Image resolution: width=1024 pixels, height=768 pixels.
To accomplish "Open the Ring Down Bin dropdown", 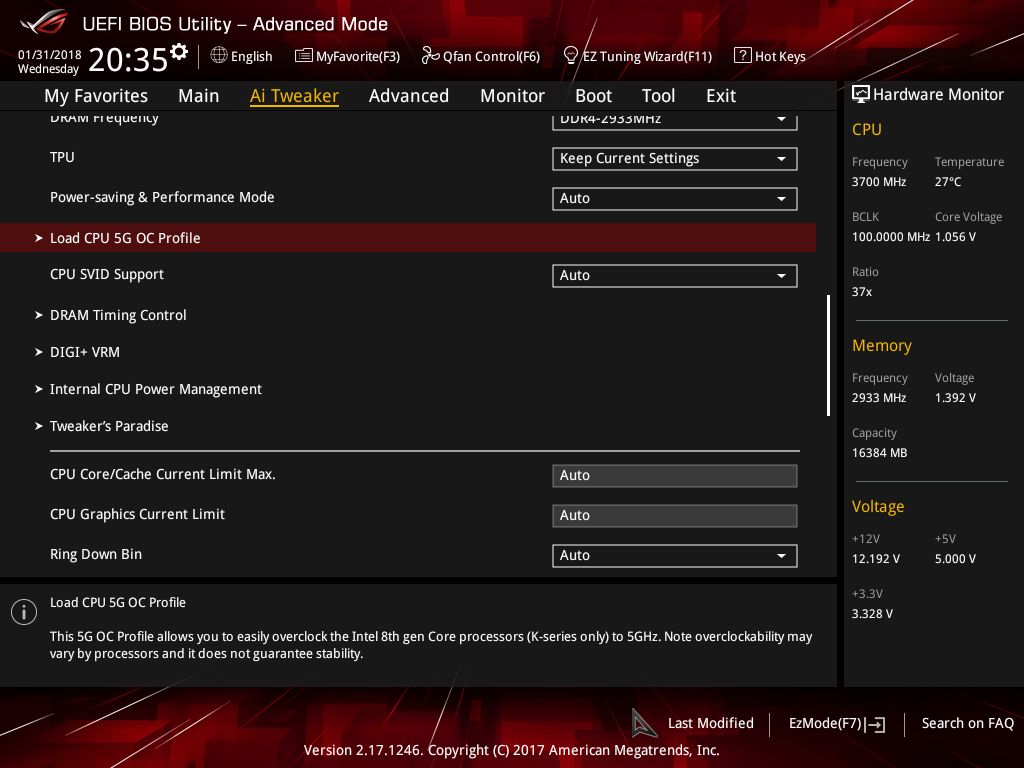I will tap(674, 555).
